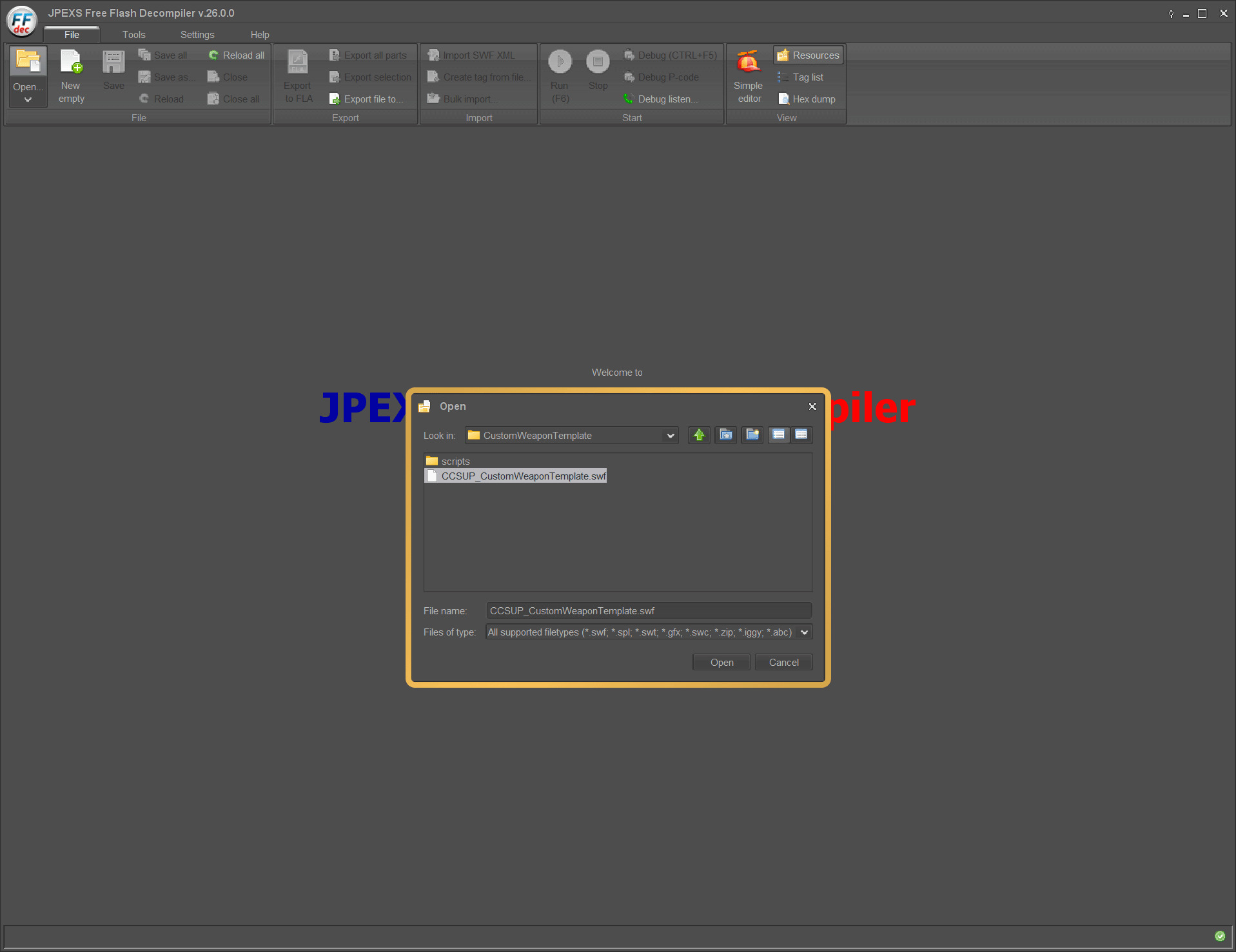Go to Home folder in Open dialog
This screenshot has width=1236, height=952.
click(726, 435)
